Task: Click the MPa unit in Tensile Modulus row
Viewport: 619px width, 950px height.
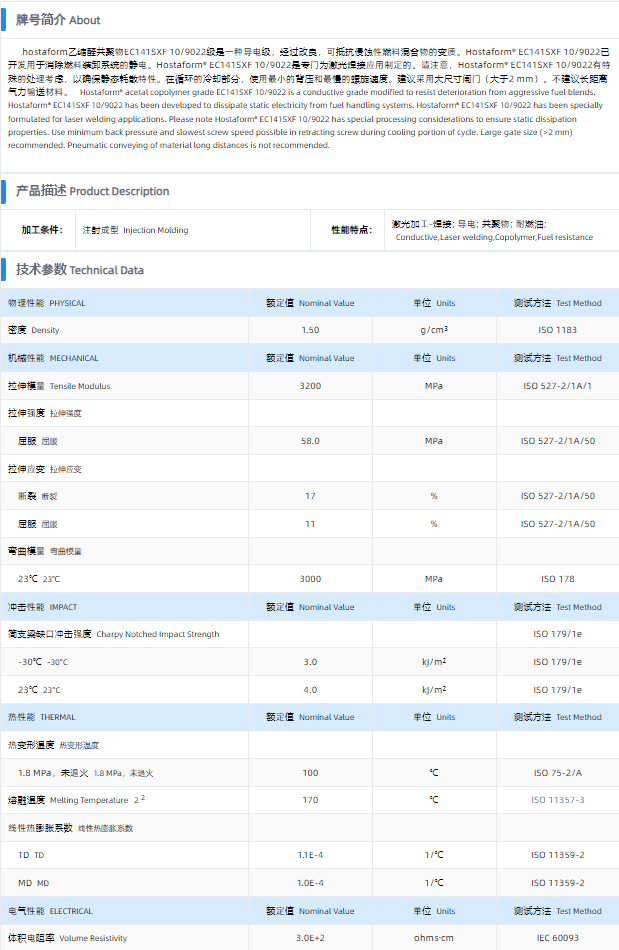Action: pos(434,386)
